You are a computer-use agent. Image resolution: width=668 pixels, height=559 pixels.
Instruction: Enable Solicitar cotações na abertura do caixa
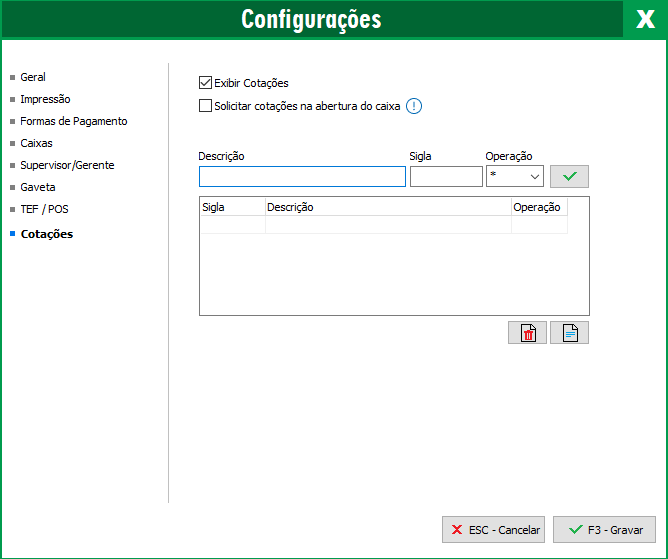(206, 106)
